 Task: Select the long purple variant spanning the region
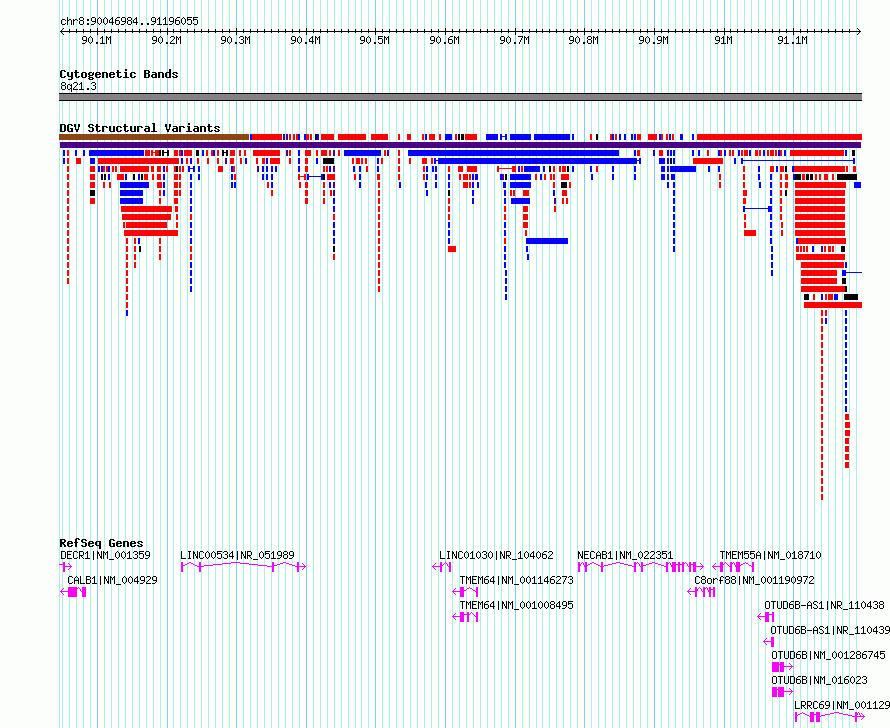(460, 145)
